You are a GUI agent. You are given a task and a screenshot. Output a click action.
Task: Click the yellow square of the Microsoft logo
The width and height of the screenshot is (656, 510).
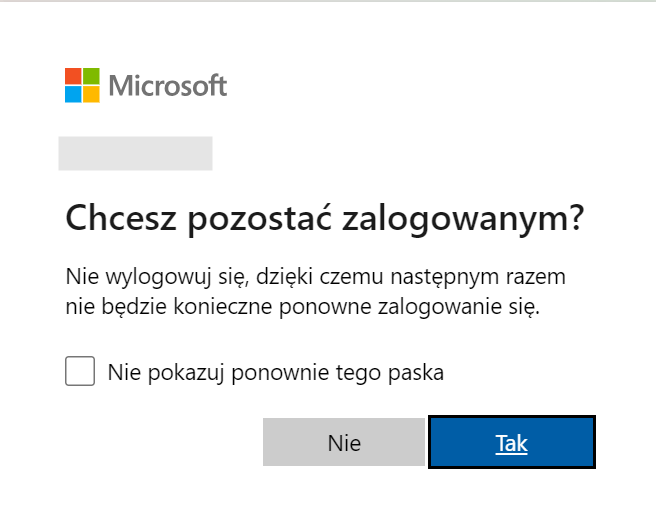click(x=92, y=95)
